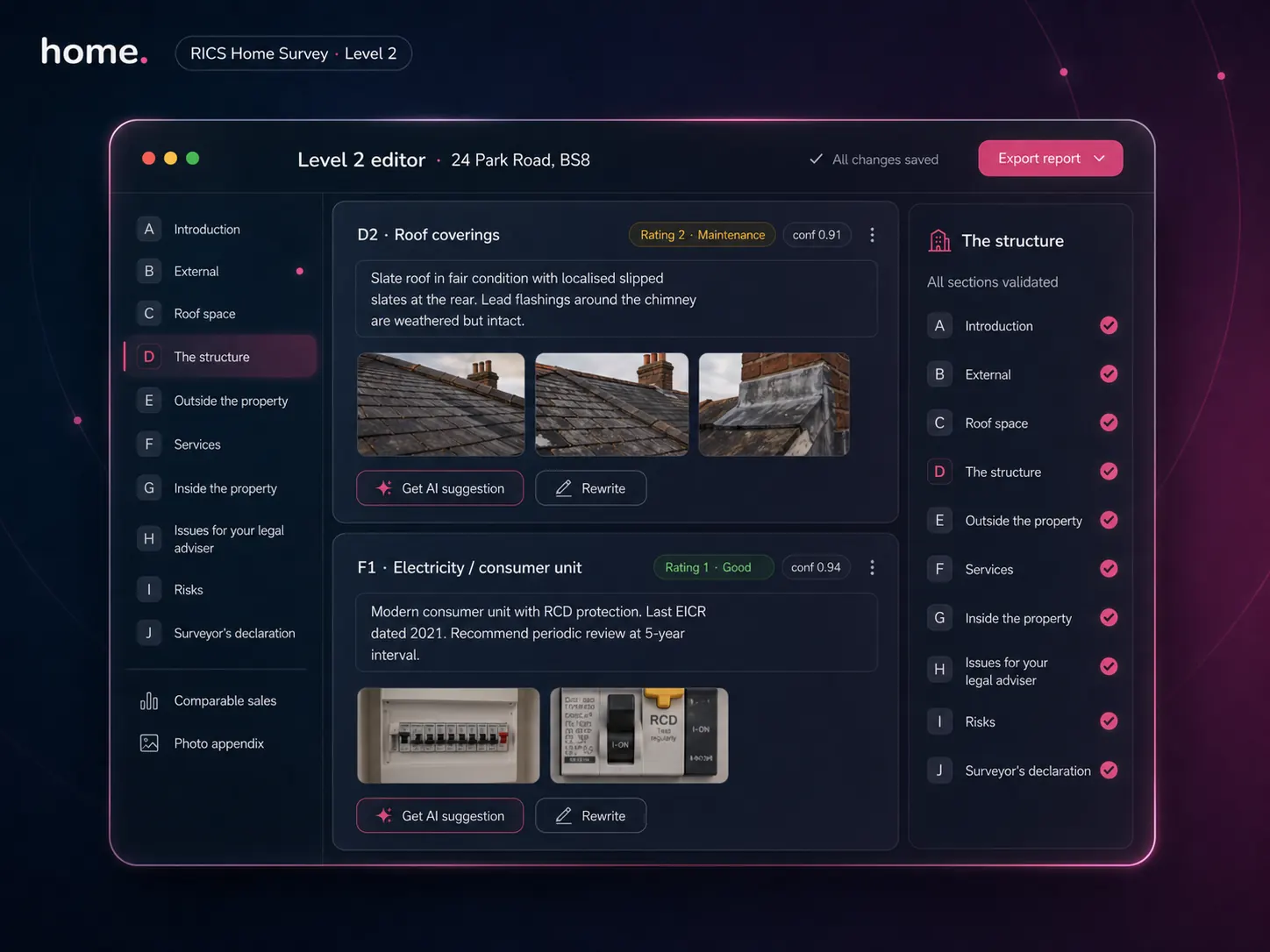Open the Rating 2 Maintenance rating selector
The height and width of the screenshot is (952, 1270).
702,235
